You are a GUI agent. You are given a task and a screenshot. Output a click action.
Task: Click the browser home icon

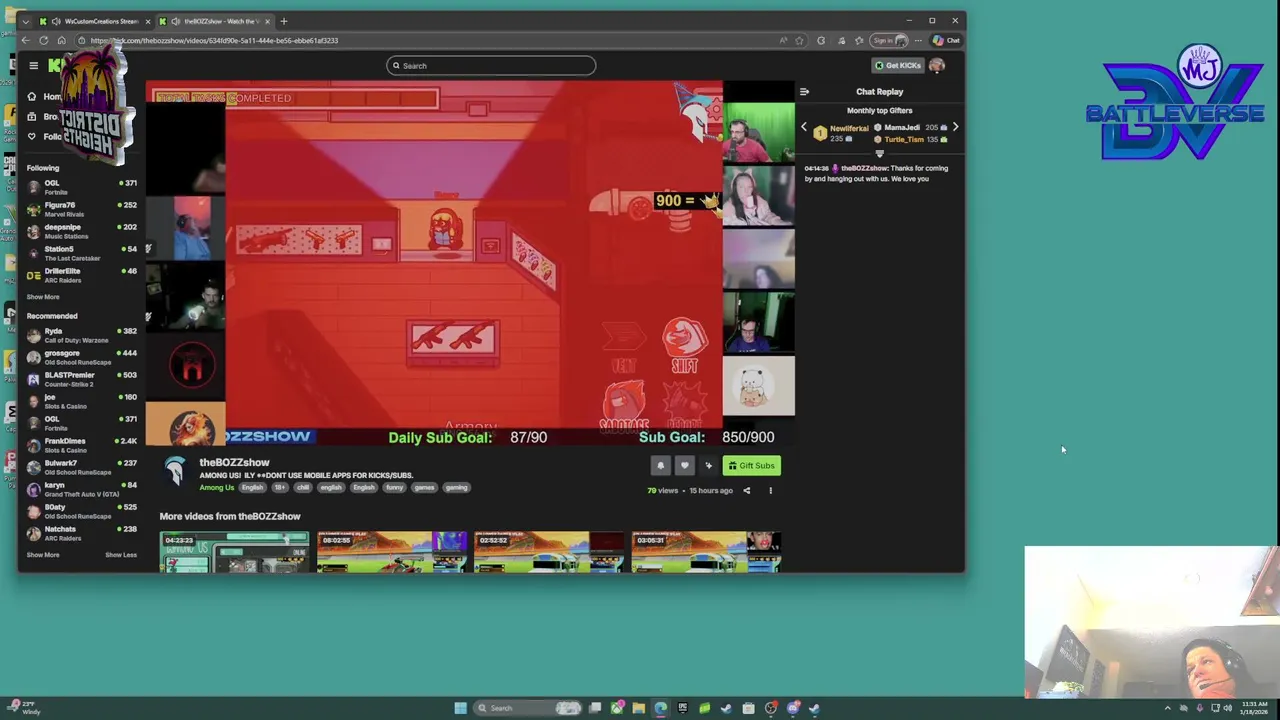click(x=61, y=41)
